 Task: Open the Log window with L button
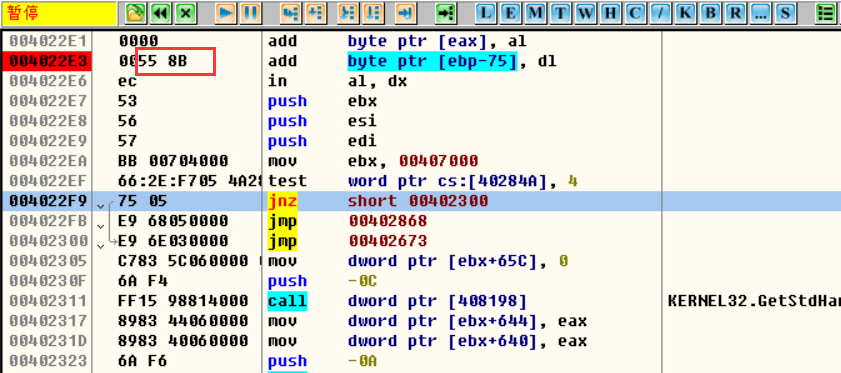click(x=486, y=12)
